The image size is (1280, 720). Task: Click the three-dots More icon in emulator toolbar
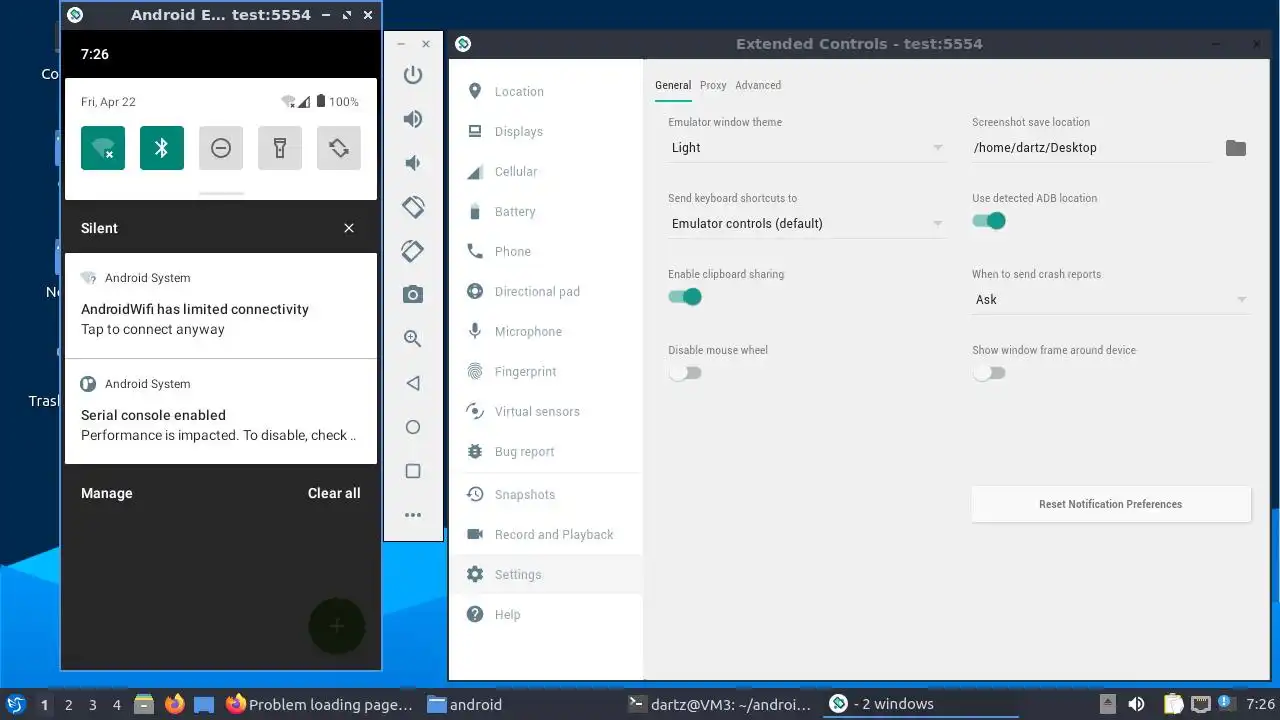click(x=413, y=515)
